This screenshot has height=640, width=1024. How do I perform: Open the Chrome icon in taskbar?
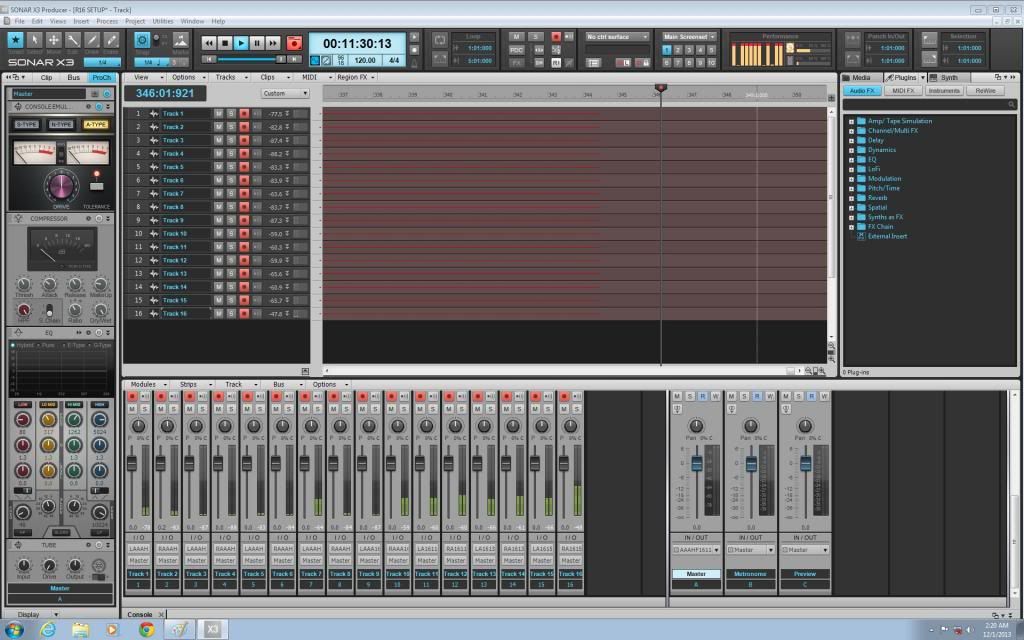[x=146, y=629]
